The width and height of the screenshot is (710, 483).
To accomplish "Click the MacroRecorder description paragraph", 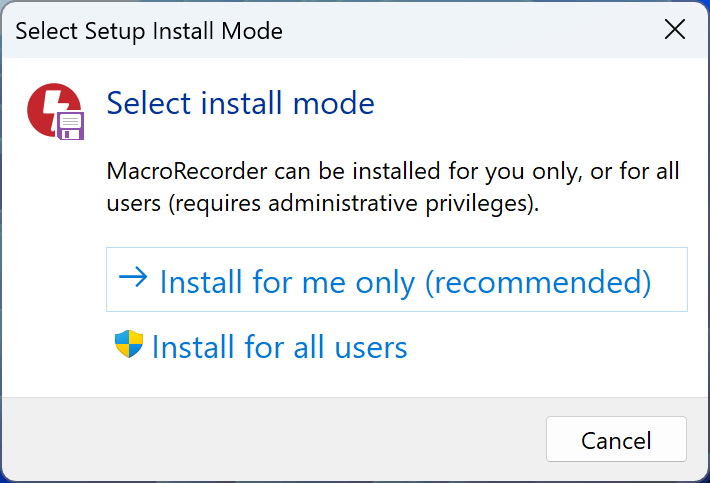I will [x=392, y=187].
